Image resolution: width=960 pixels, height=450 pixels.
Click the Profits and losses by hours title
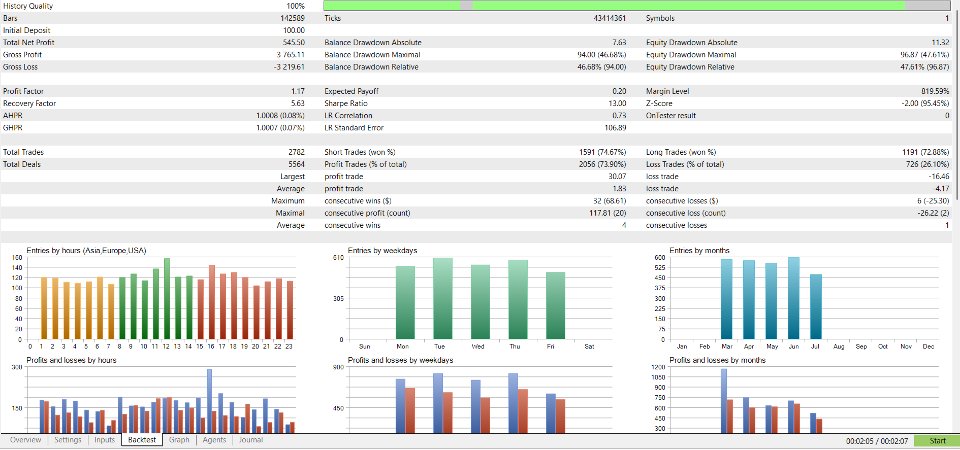[x=72, y=360]
